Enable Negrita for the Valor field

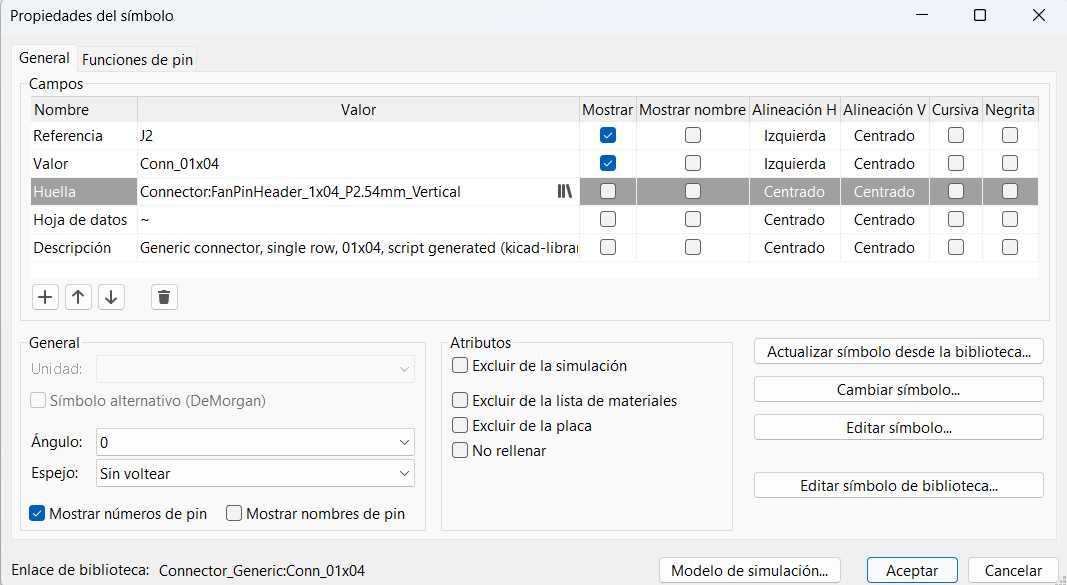(x=1010, y=164)
